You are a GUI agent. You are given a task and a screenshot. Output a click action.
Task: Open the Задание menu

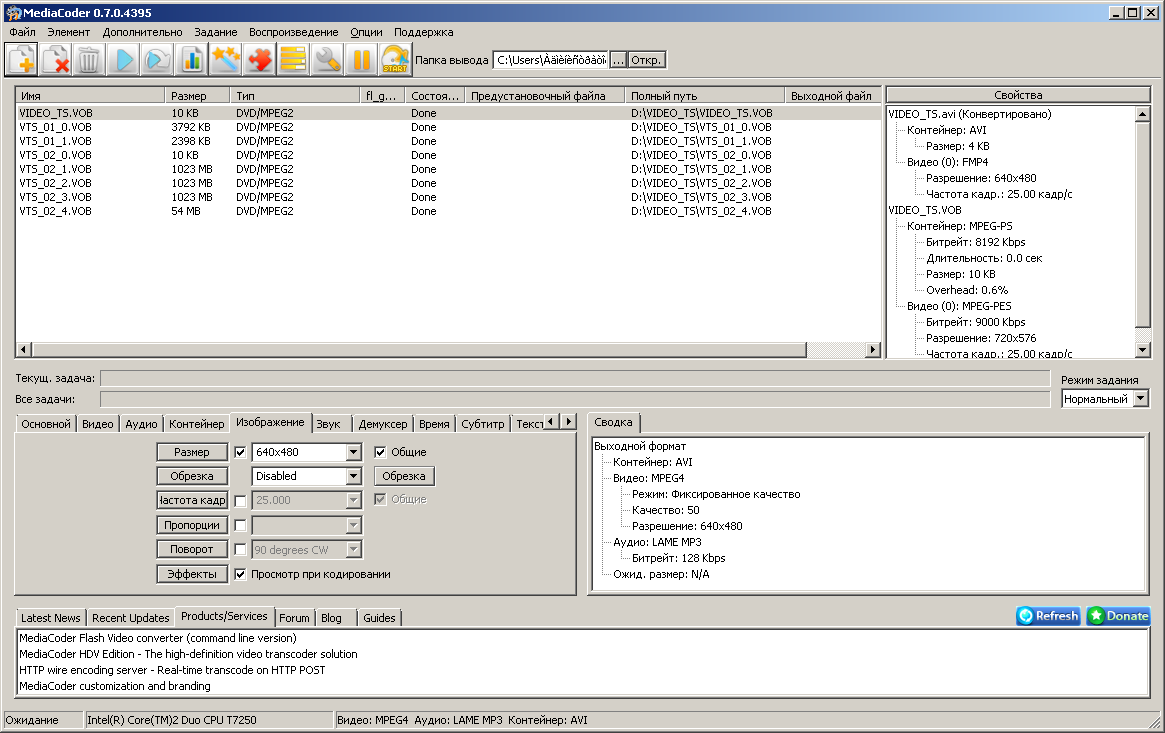click(215, 32)
